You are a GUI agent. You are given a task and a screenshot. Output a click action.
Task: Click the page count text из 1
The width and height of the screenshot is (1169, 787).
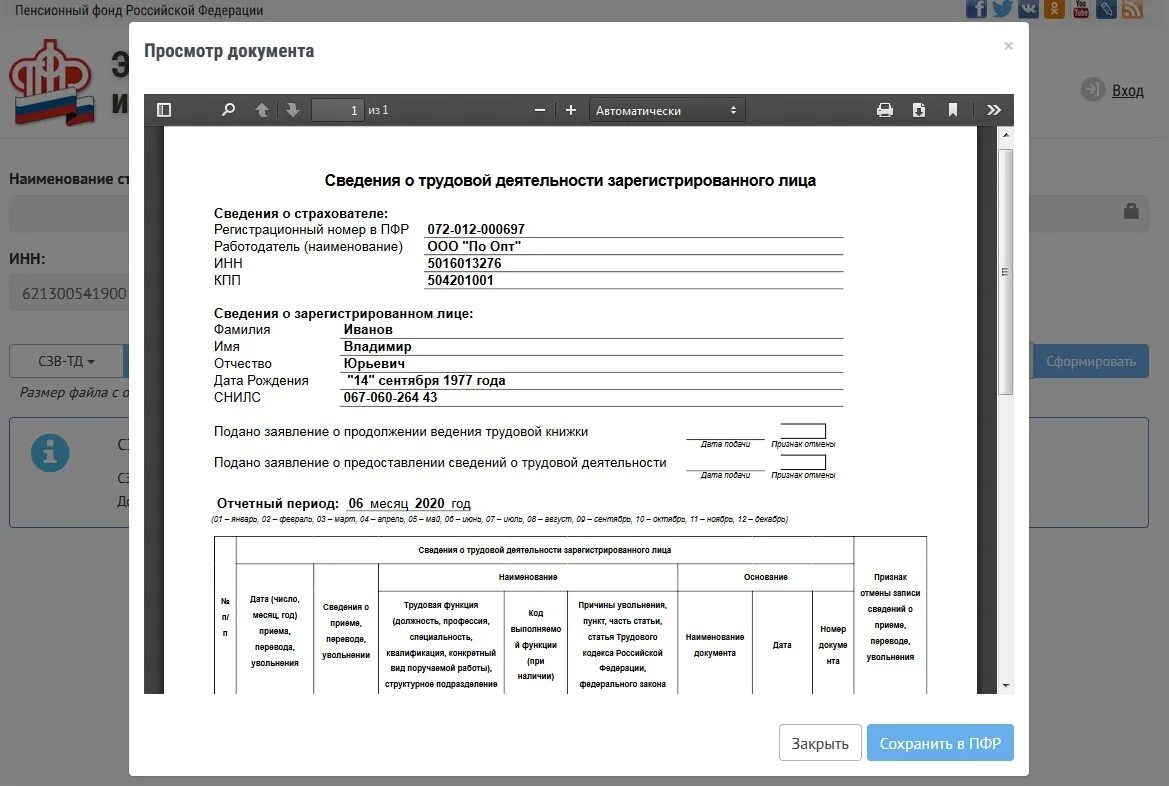pyautogui.click(x=378, y=110)
